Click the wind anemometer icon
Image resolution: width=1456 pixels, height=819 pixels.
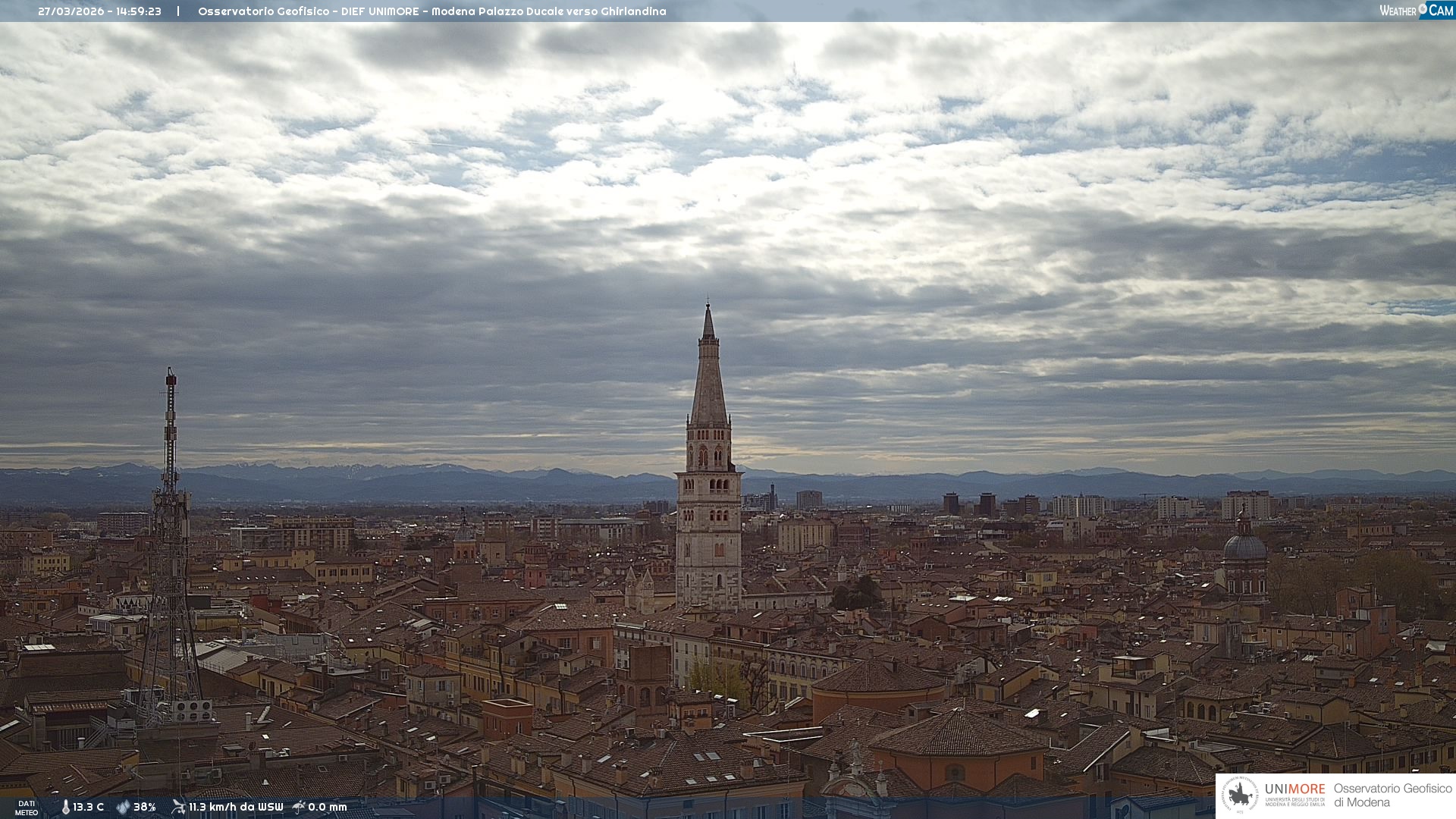178,807
